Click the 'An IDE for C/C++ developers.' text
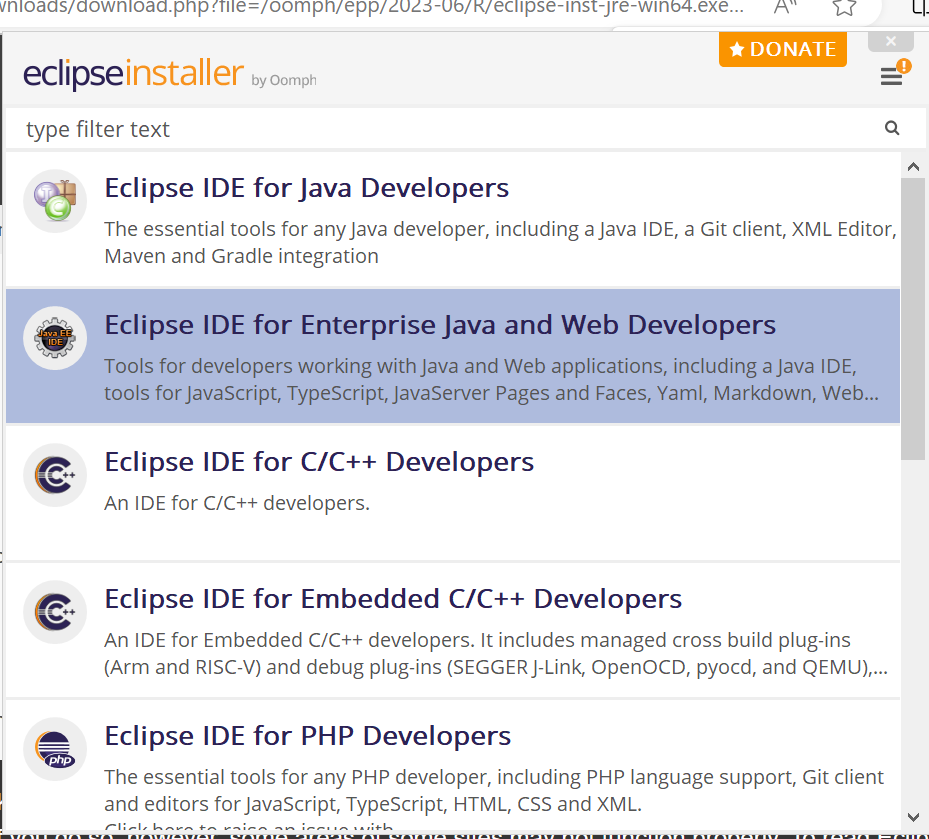The image size is (929, 839). [x=237, y=503]
